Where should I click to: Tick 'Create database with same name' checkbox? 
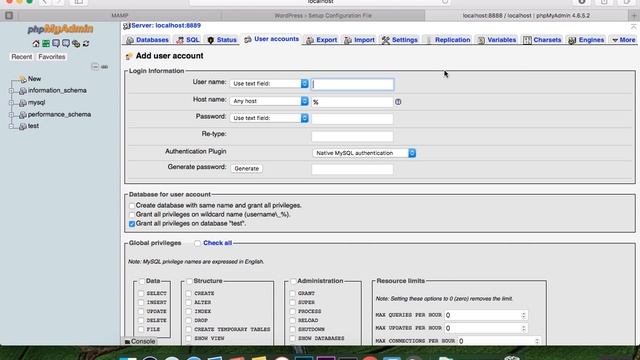(x=132, y=206)
